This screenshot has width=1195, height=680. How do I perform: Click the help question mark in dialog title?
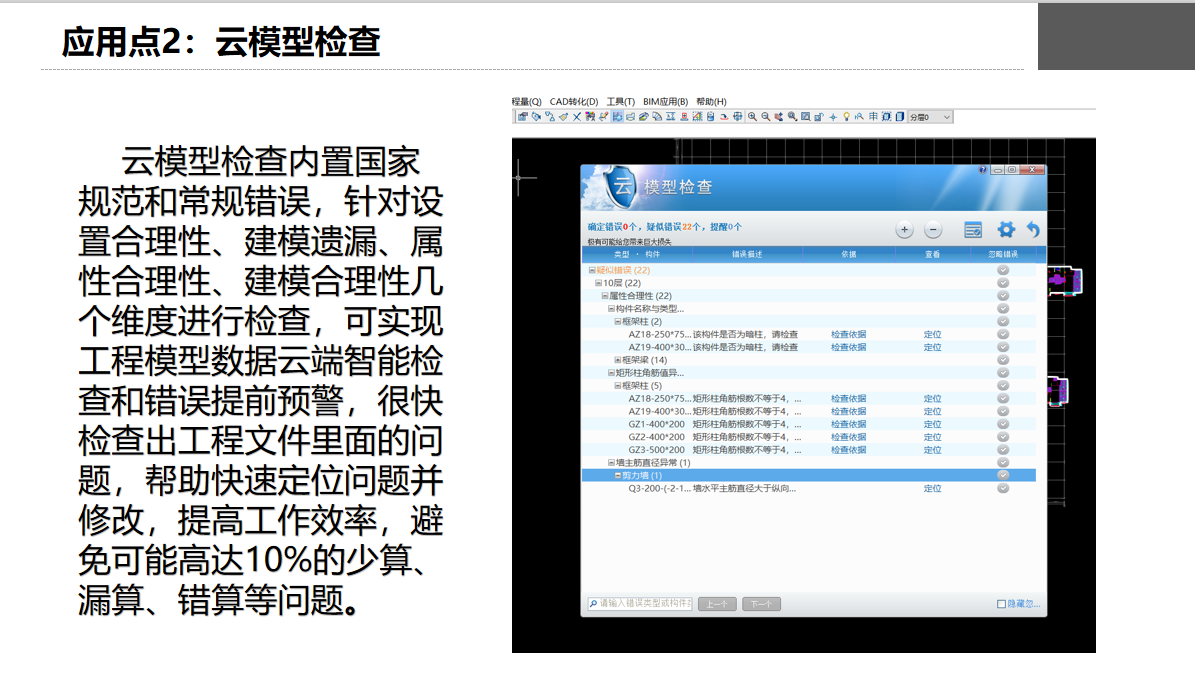(x=983, y=170)
